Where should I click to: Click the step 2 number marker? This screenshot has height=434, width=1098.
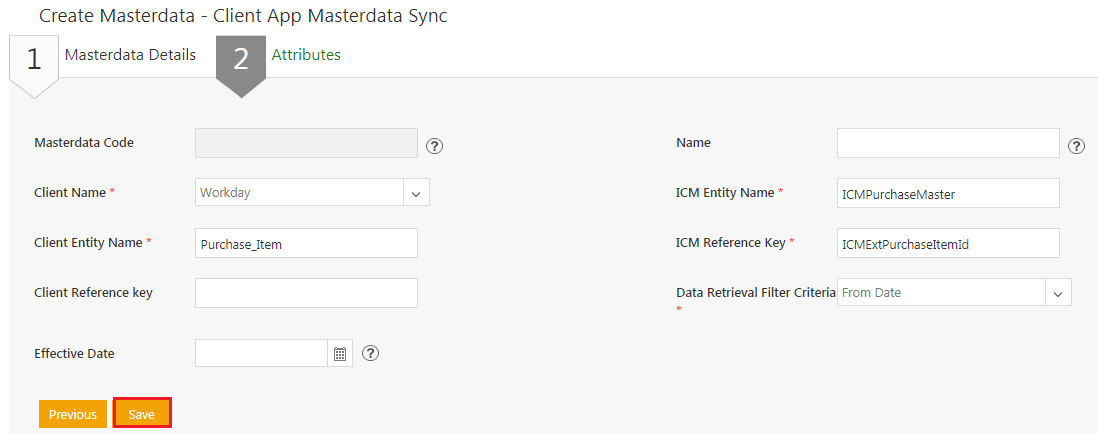click(x=241, y=60)
